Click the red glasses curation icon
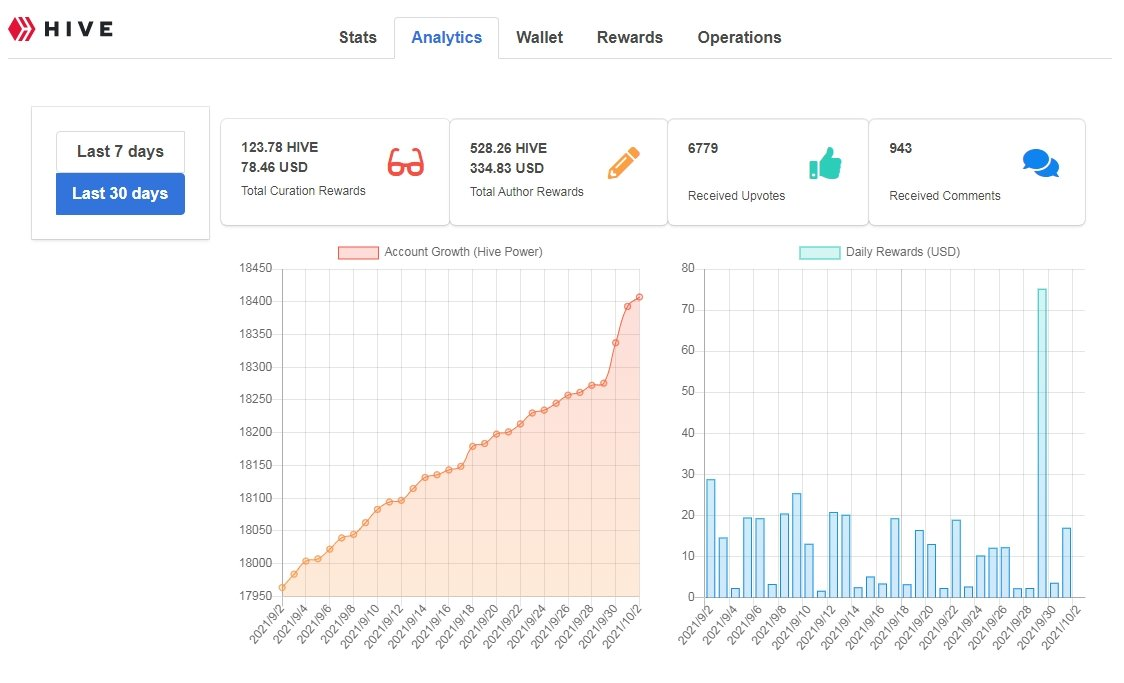1124x683 pixels. 406,162
